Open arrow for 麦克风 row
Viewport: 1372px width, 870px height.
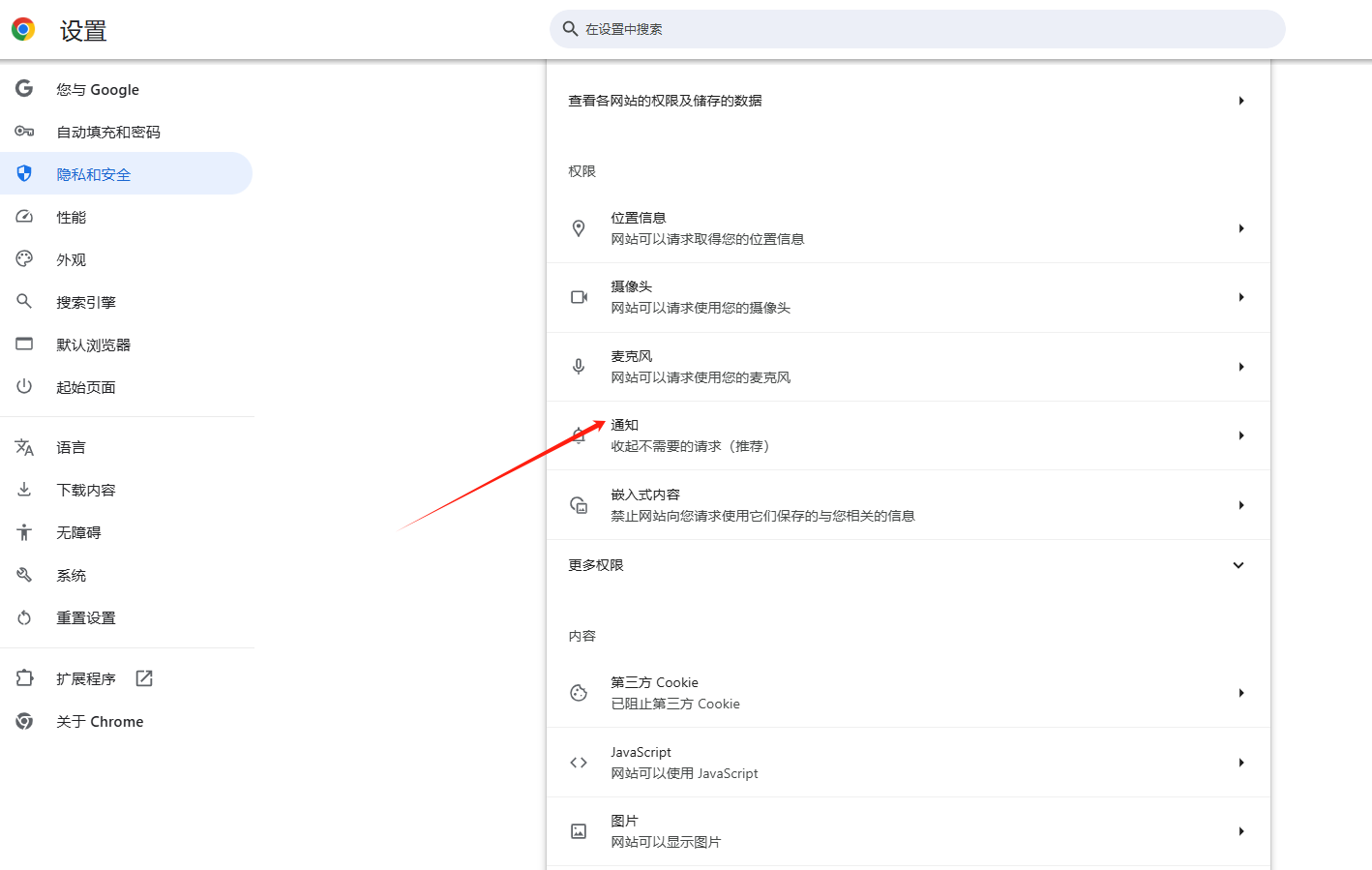click(x=1241, y=367)
